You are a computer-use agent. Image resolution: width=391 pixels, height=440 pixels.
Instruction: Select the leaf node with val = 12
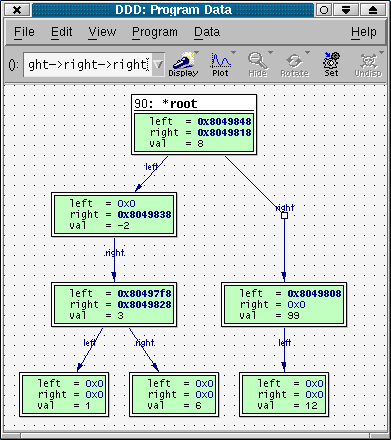(x=284, y=395)
